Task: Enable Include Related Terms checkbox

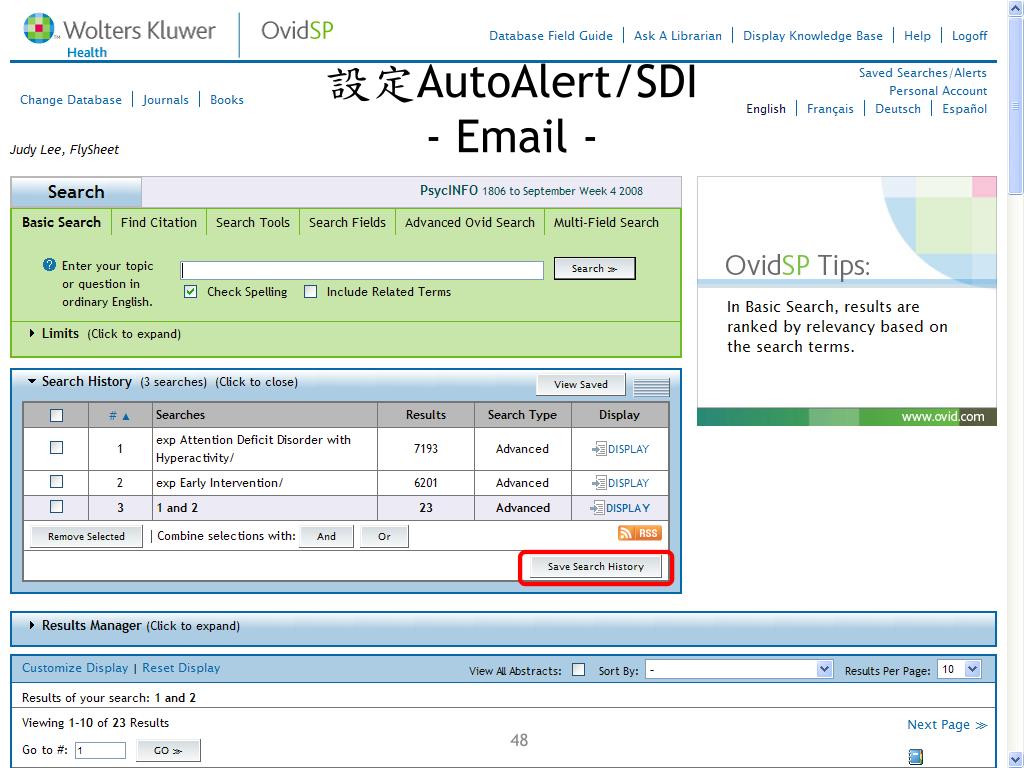Action: pyautogui.click(x=311, y=291)
